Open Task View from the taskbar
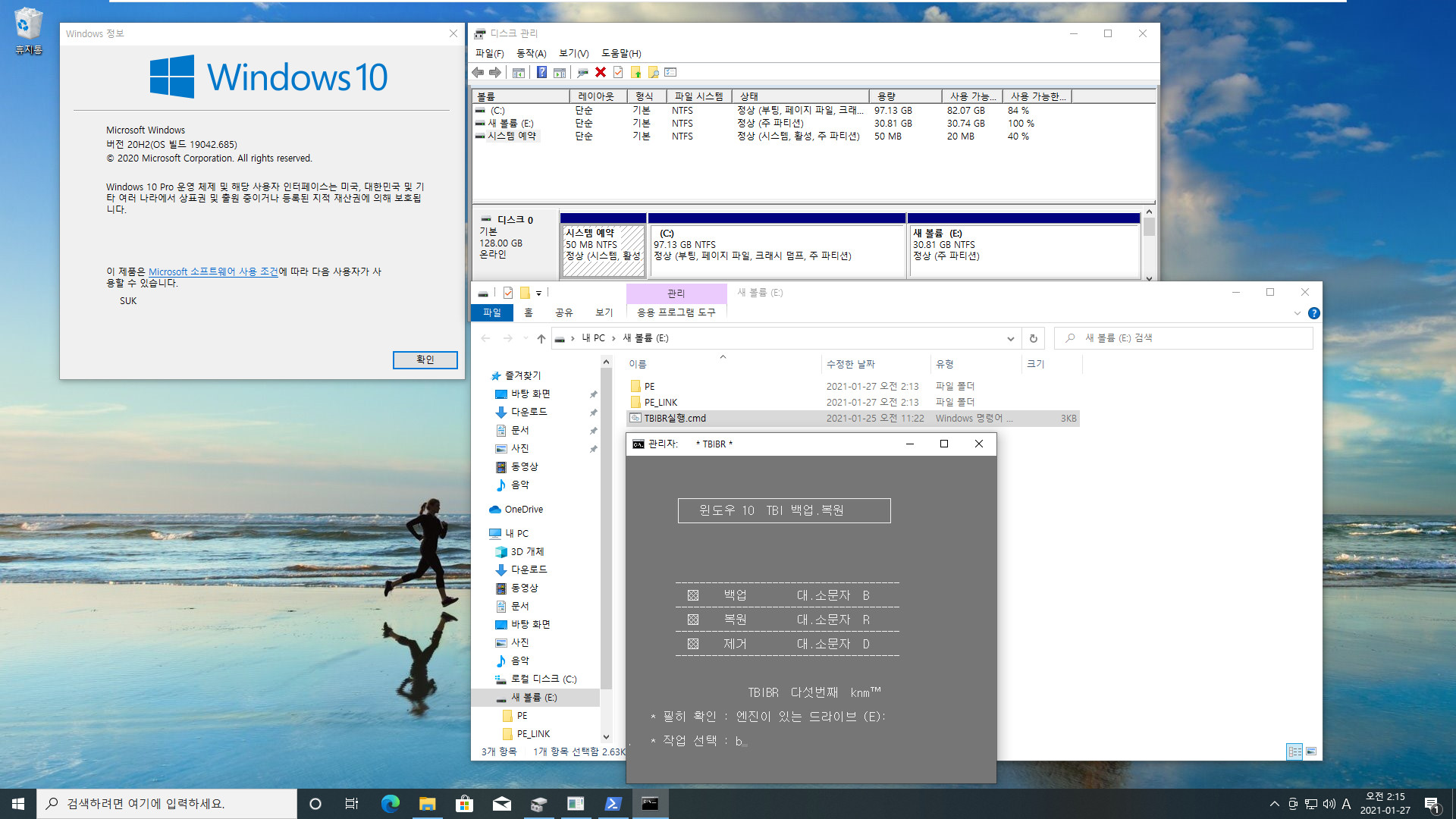The width and height of the screenshot is (1456, 819). point(351,804)
